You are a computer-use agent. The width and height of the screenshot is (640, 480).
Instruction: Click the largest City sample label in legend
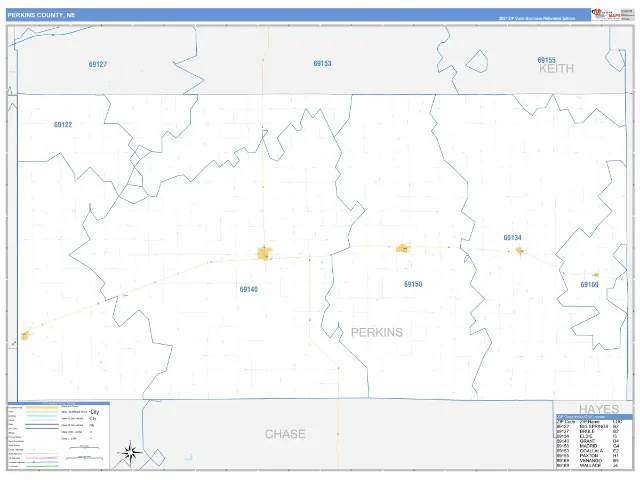tap(94, 412)
